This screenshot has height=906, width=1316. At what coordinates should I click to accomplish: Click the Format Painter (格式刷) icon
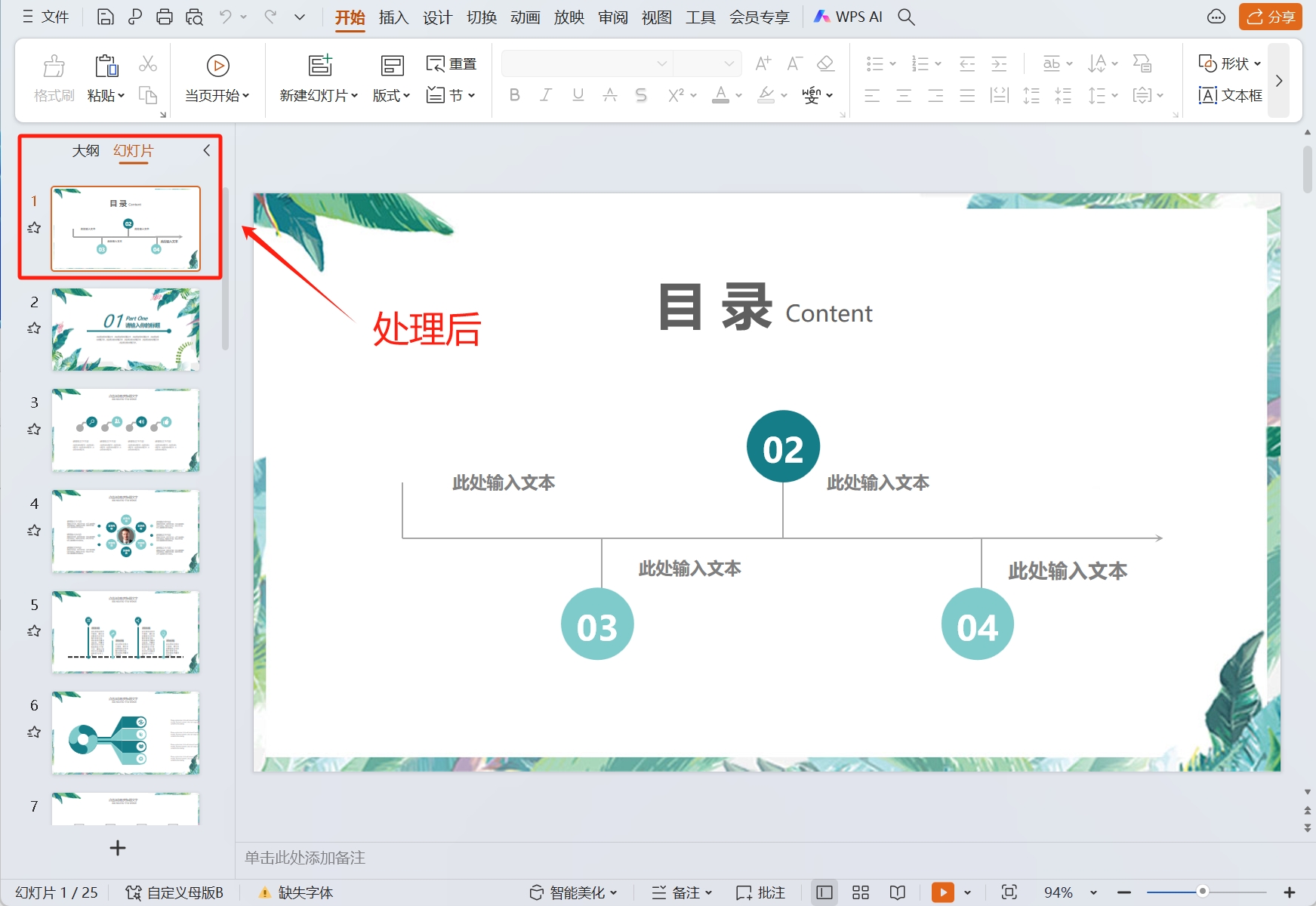click(54, 66)
